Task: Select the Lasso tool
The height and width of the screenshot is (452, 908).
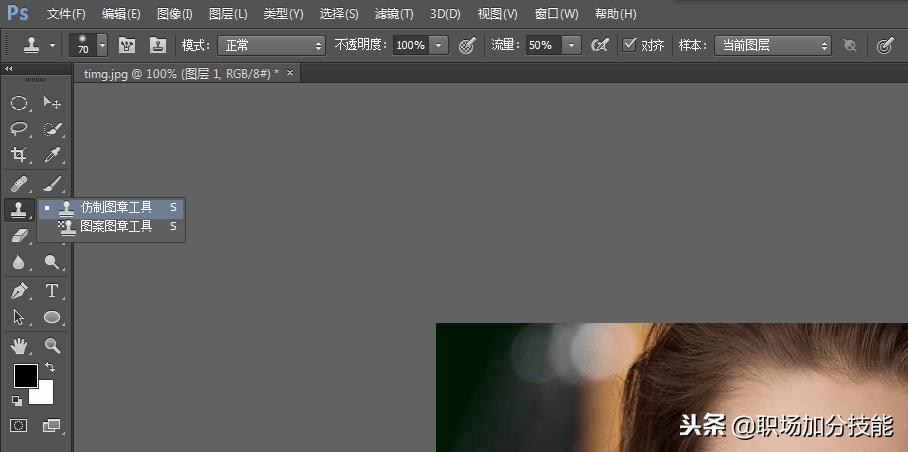Action: click(x=19, y=128)
